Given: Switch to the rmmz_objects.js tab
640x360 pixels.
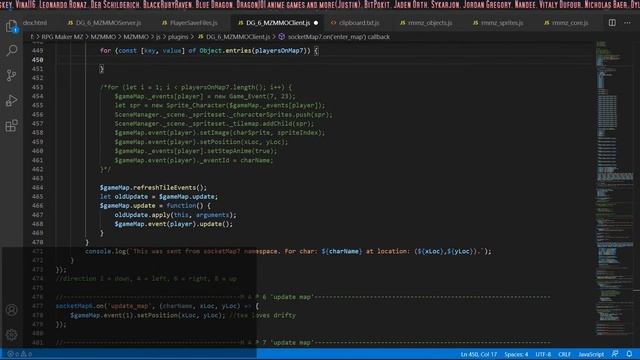Looking at the screenshot, I should (426, 23).
